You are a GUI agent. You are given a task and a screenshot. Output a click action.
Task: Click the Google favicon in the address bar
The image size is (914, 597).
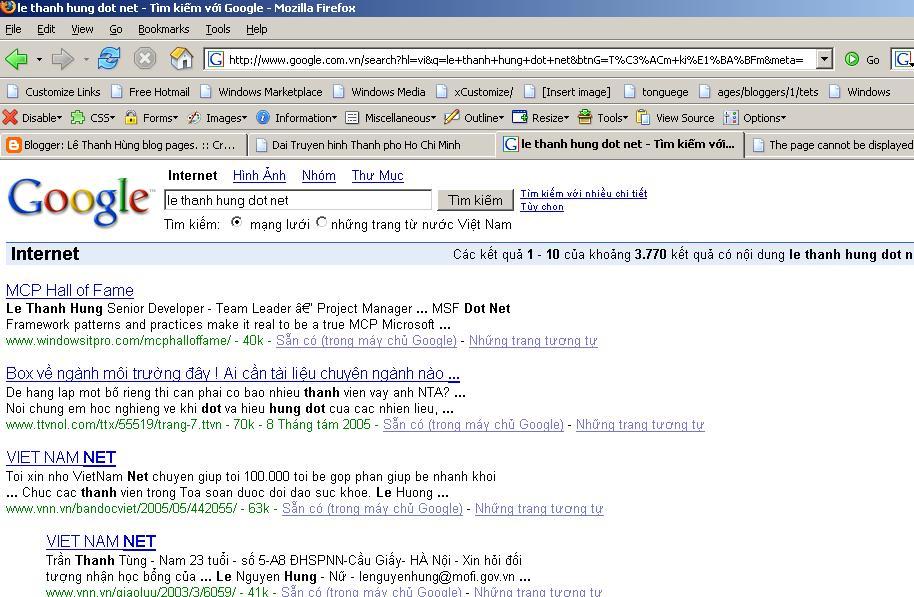point(216,59)
